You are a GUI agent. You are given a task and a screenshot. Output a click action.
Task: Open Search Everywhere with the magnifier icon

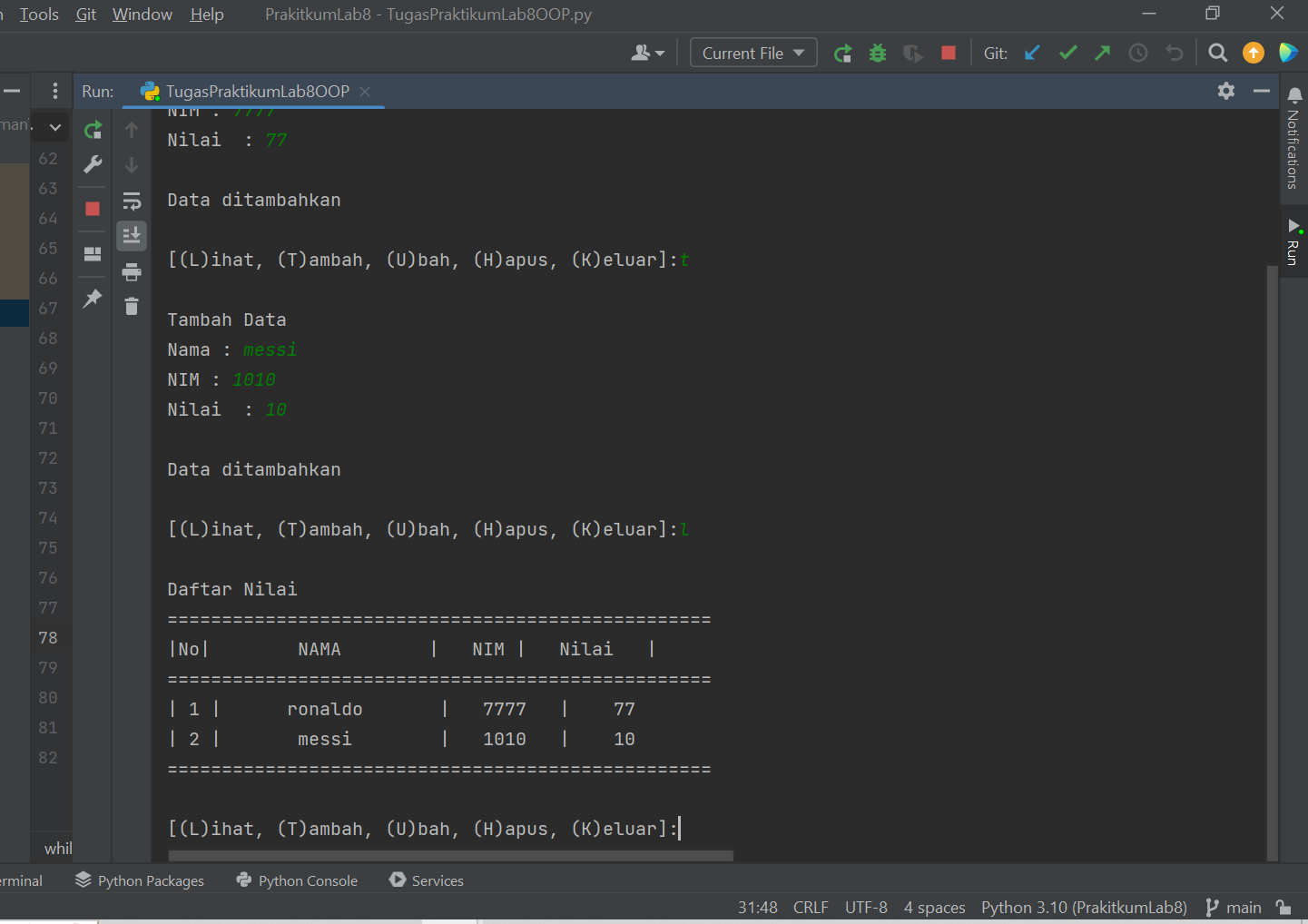tap(1217, 52)
